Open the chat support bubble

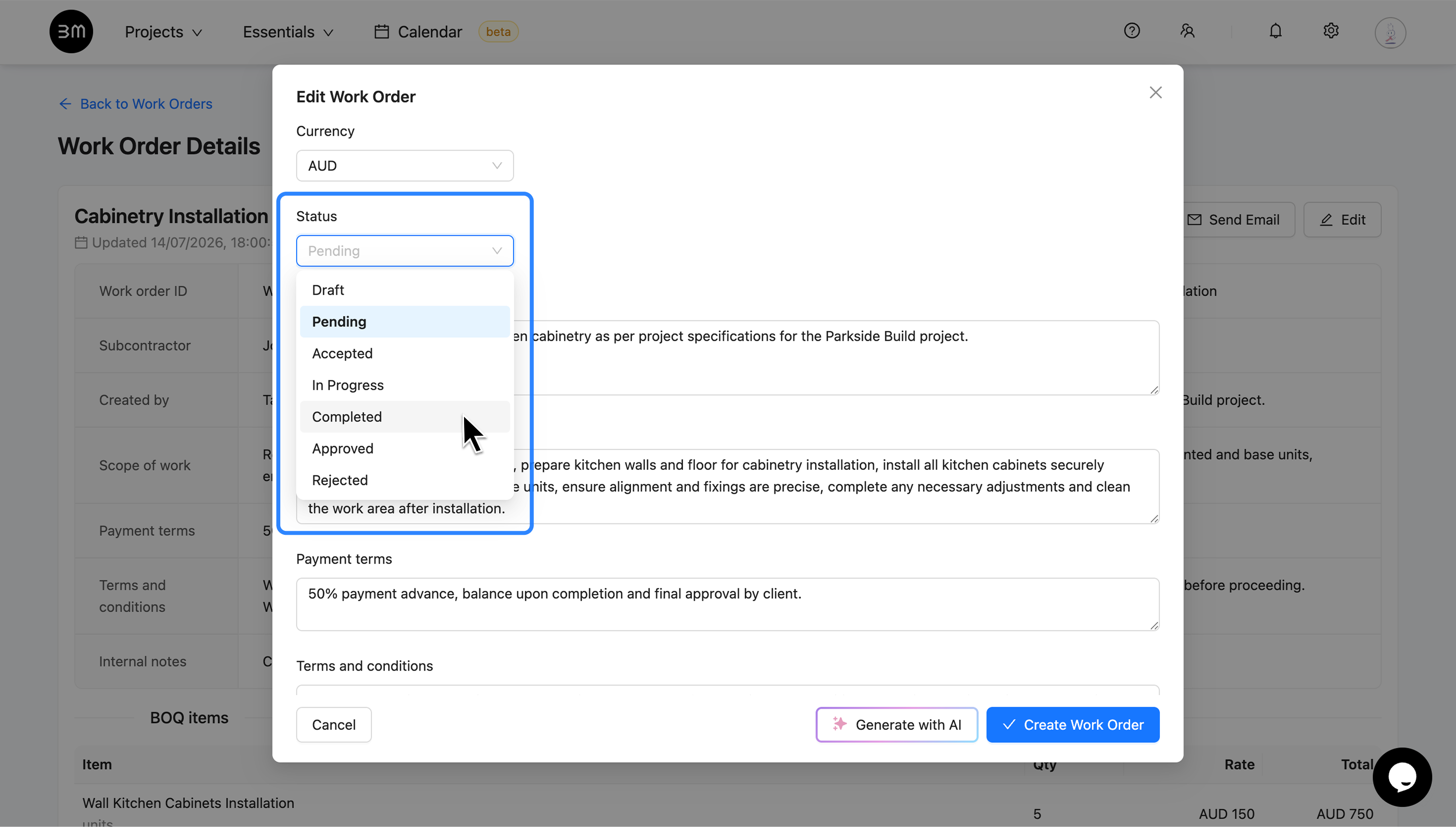tap(1402, 777)
